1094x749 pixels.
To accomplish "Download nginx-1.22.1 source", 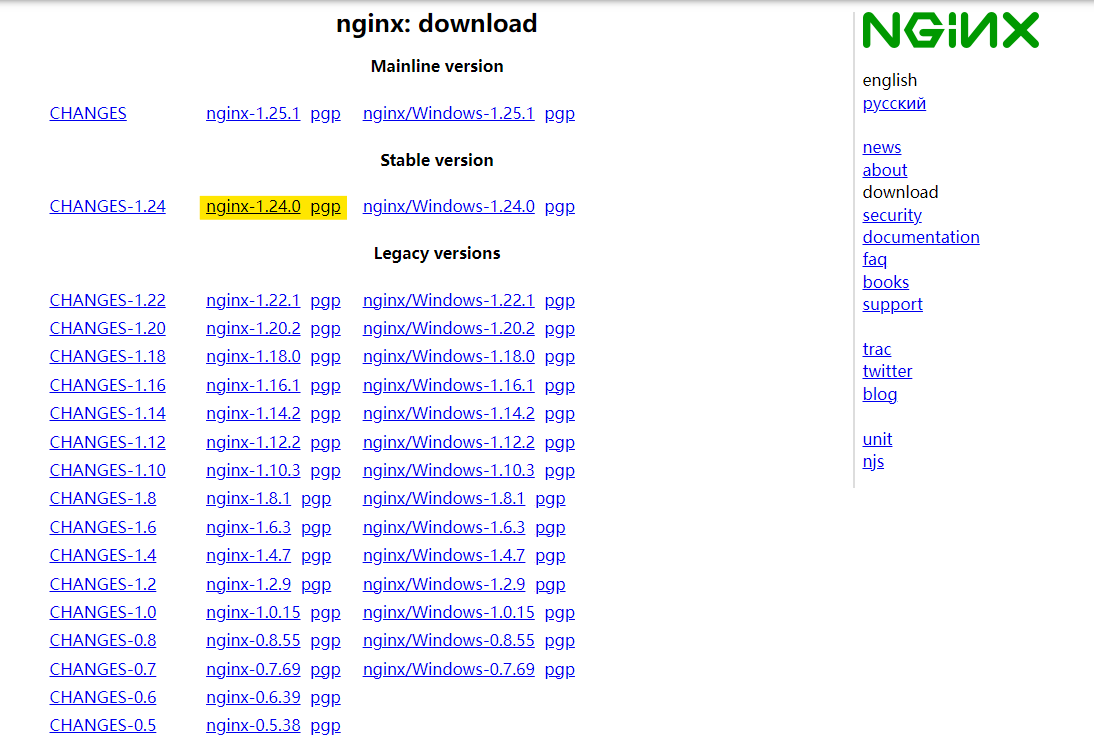I will click(x=253, y=300).
